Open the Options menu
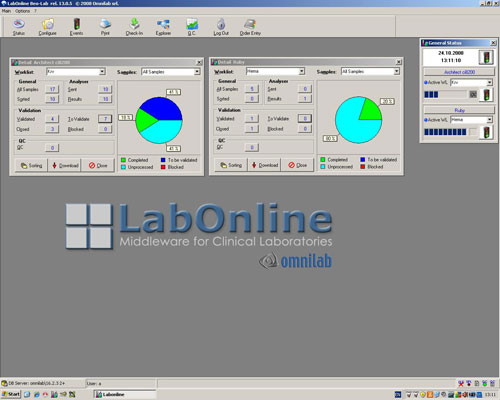The width and height of the screenshot is (500, 400). click(x=22, y=11)
